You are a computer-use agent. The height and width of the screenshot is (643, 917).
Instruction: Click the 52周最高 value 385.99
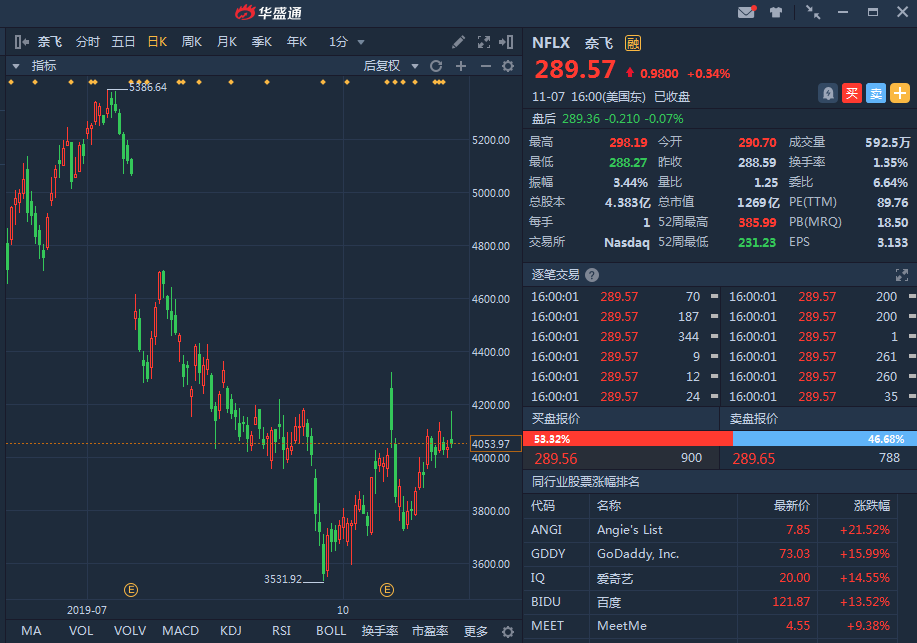click(x=757, y=222)
